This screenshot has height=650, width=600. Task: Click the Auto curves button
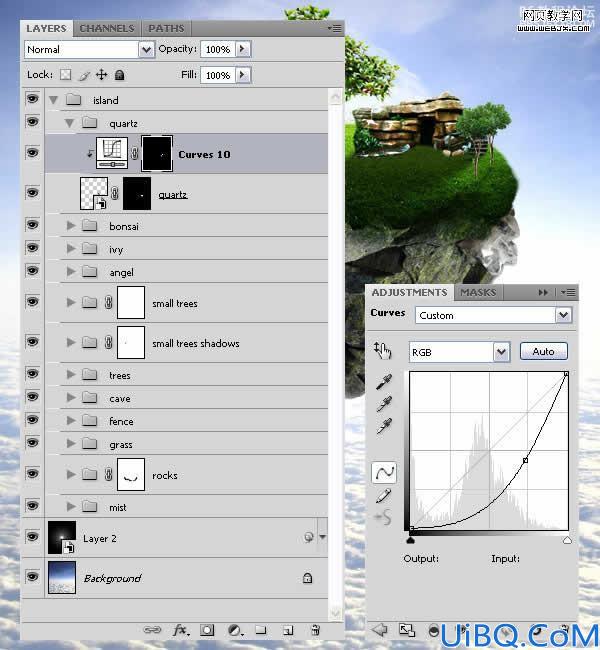pos(544,352)
